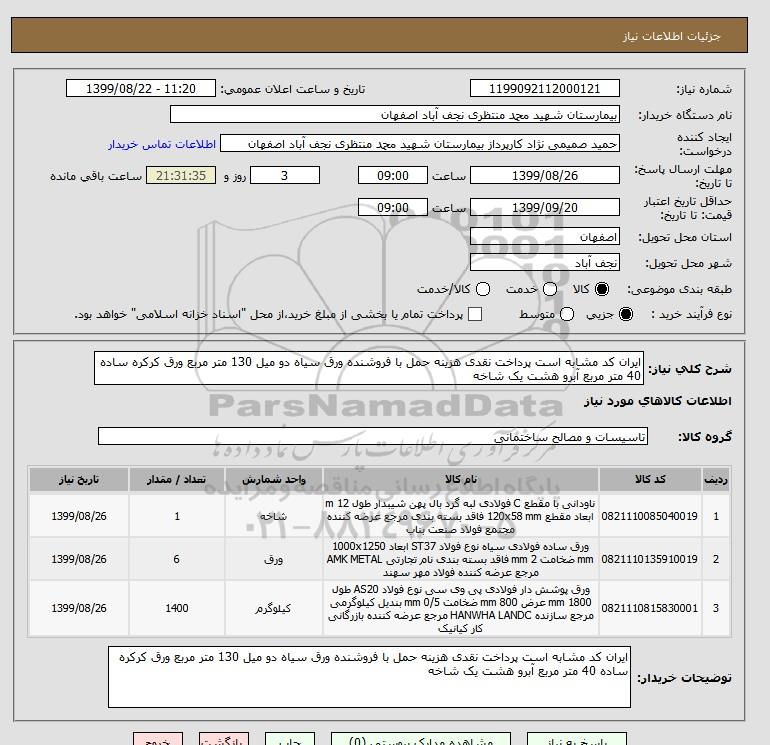Click the countdown timer 21:31:35 field
The height and width of the screenshot is (745, 770).
click(181, 175)
